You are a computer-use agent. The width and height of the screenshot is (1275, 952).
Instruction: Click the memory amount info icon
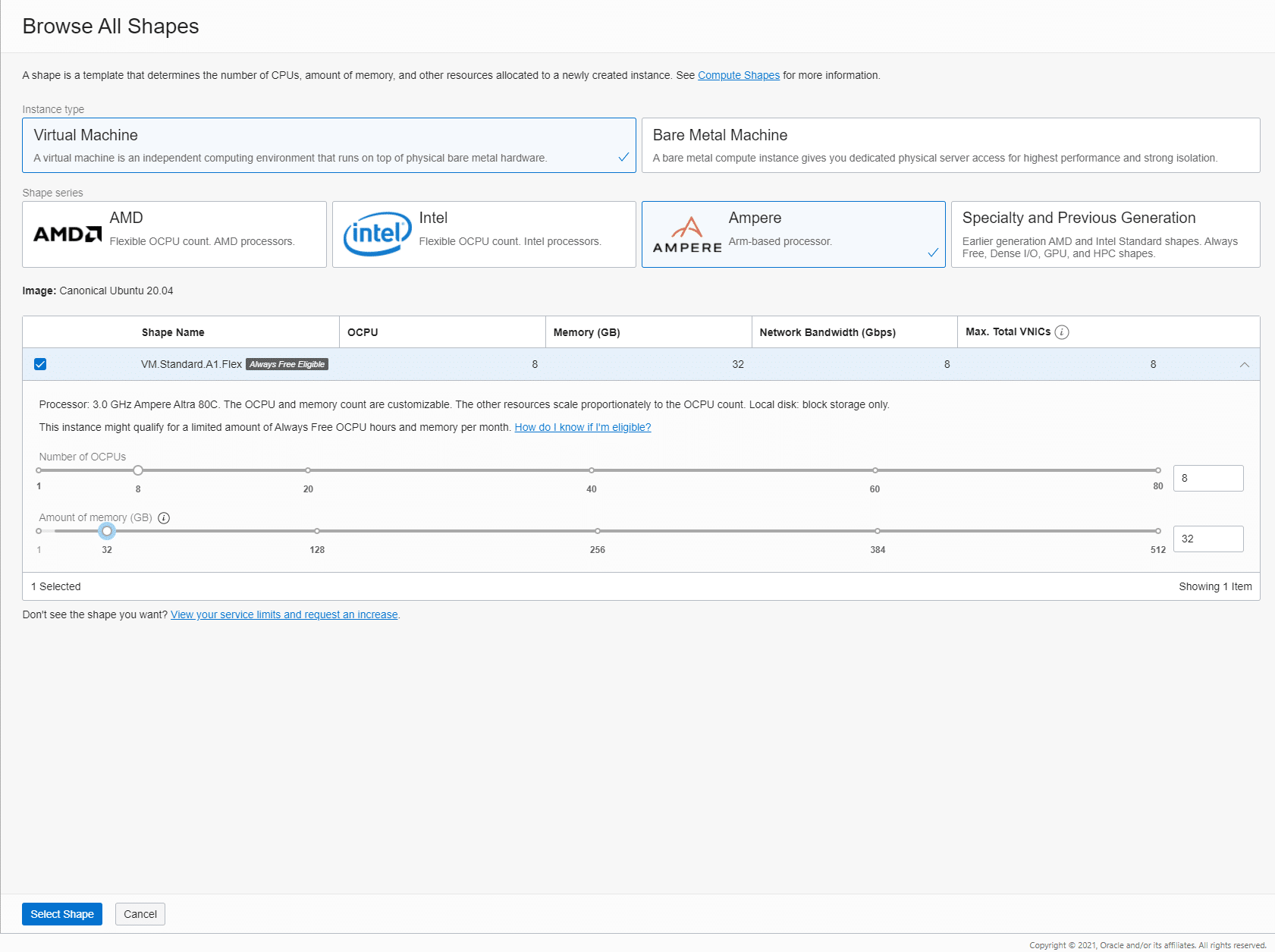(x=164, y=518)
